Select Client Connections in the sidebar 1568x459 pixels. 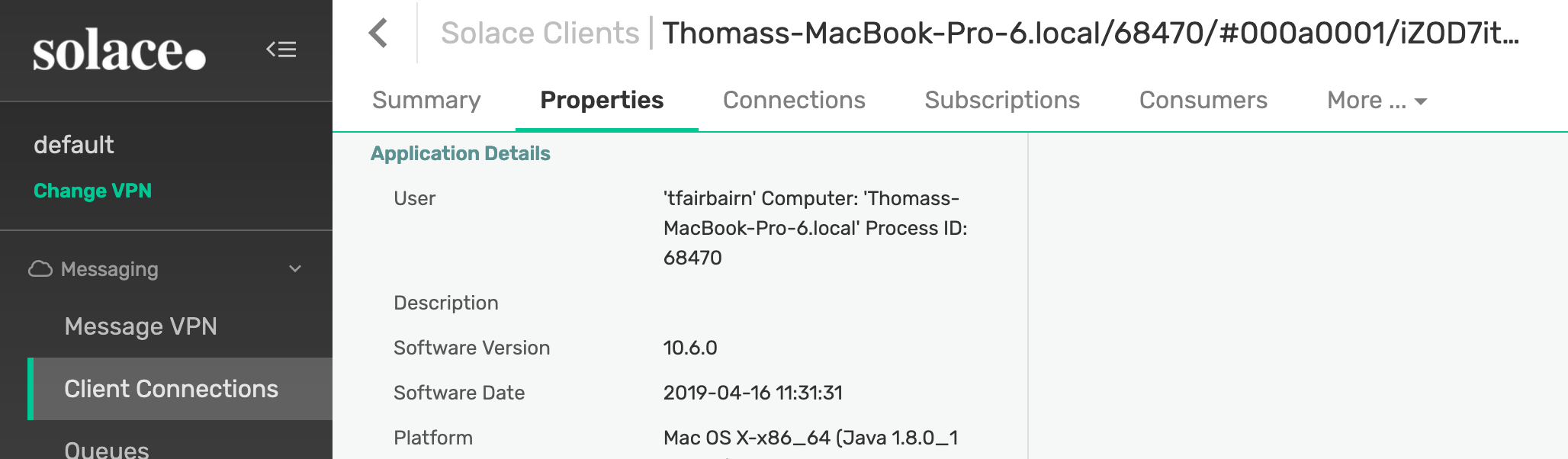172,389
